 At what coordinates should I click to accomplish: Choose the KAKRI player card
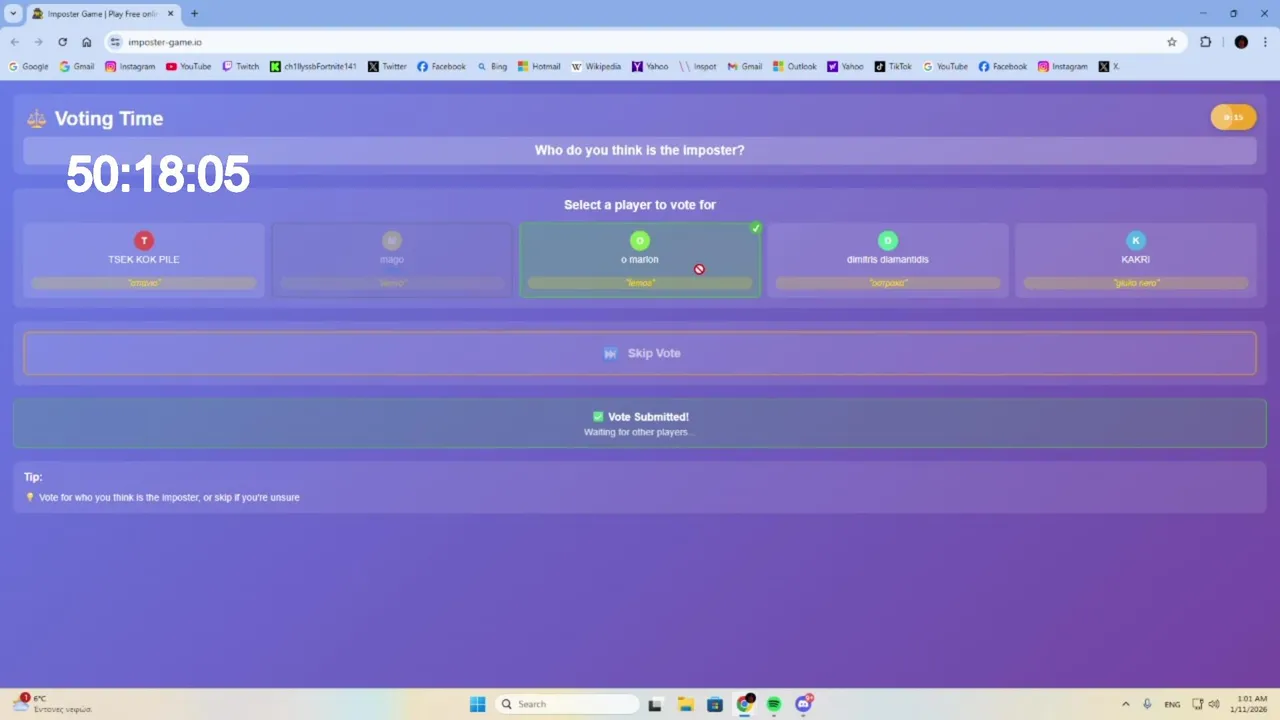tap(1136, 260)
